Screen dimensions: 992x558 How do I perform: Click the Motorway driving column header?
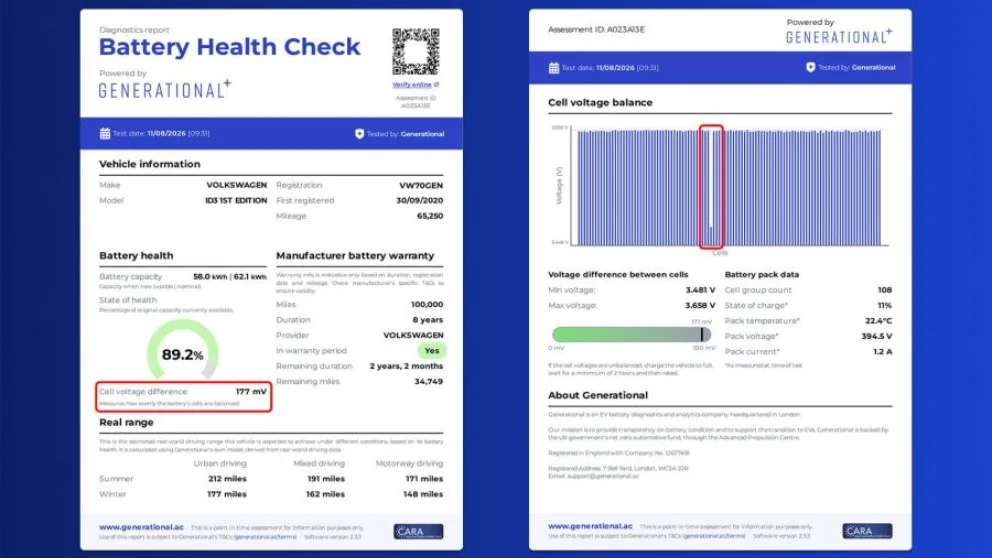(409, 464)
